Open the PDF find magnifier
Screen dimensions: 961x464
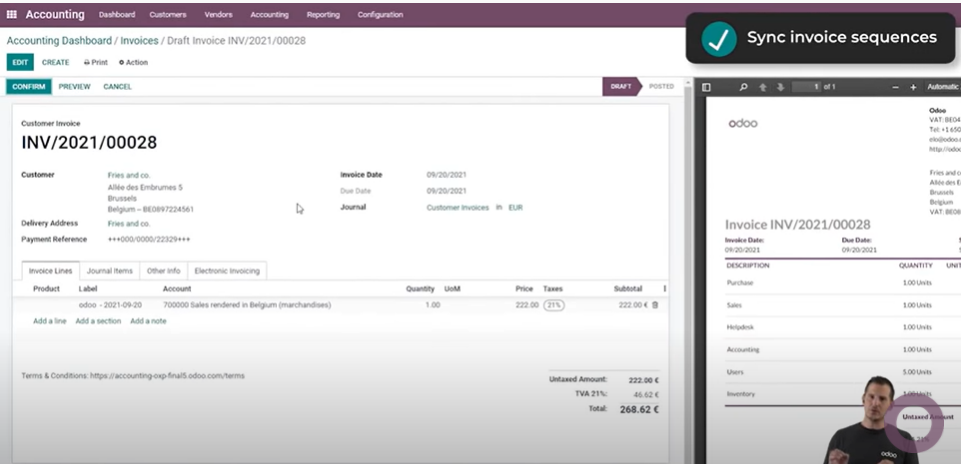(743, 87)
